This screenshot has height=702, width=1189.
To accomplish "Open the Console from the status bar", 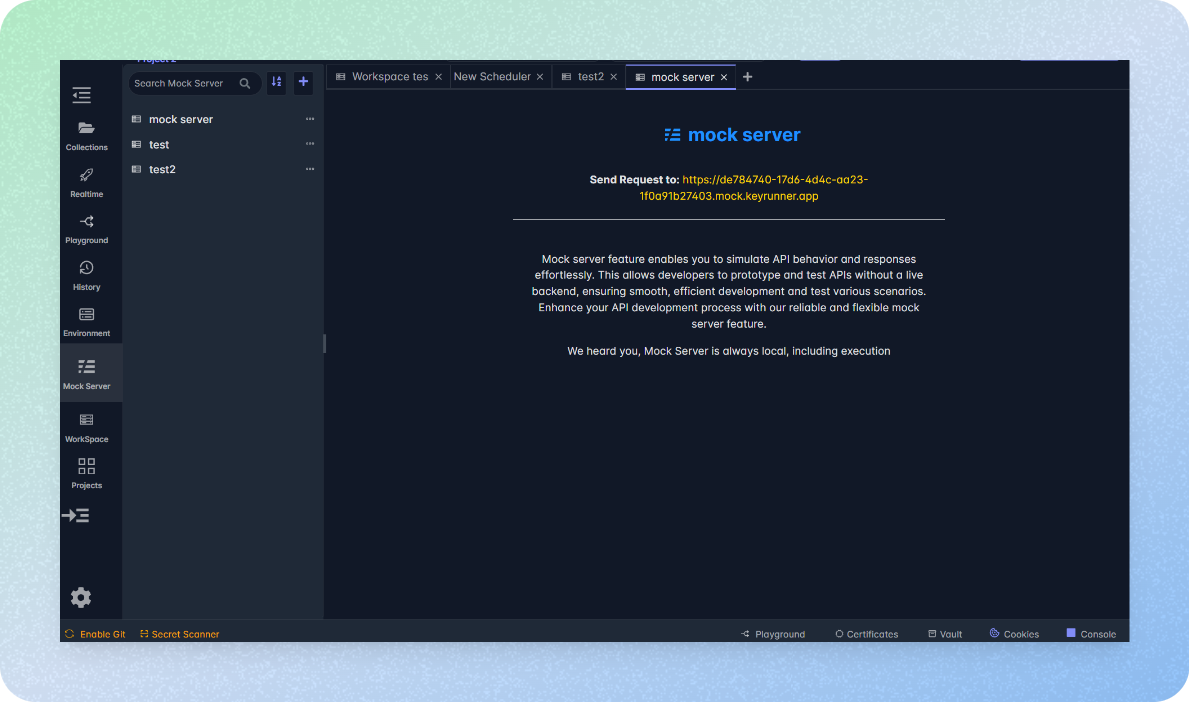I will [1091, 633].
